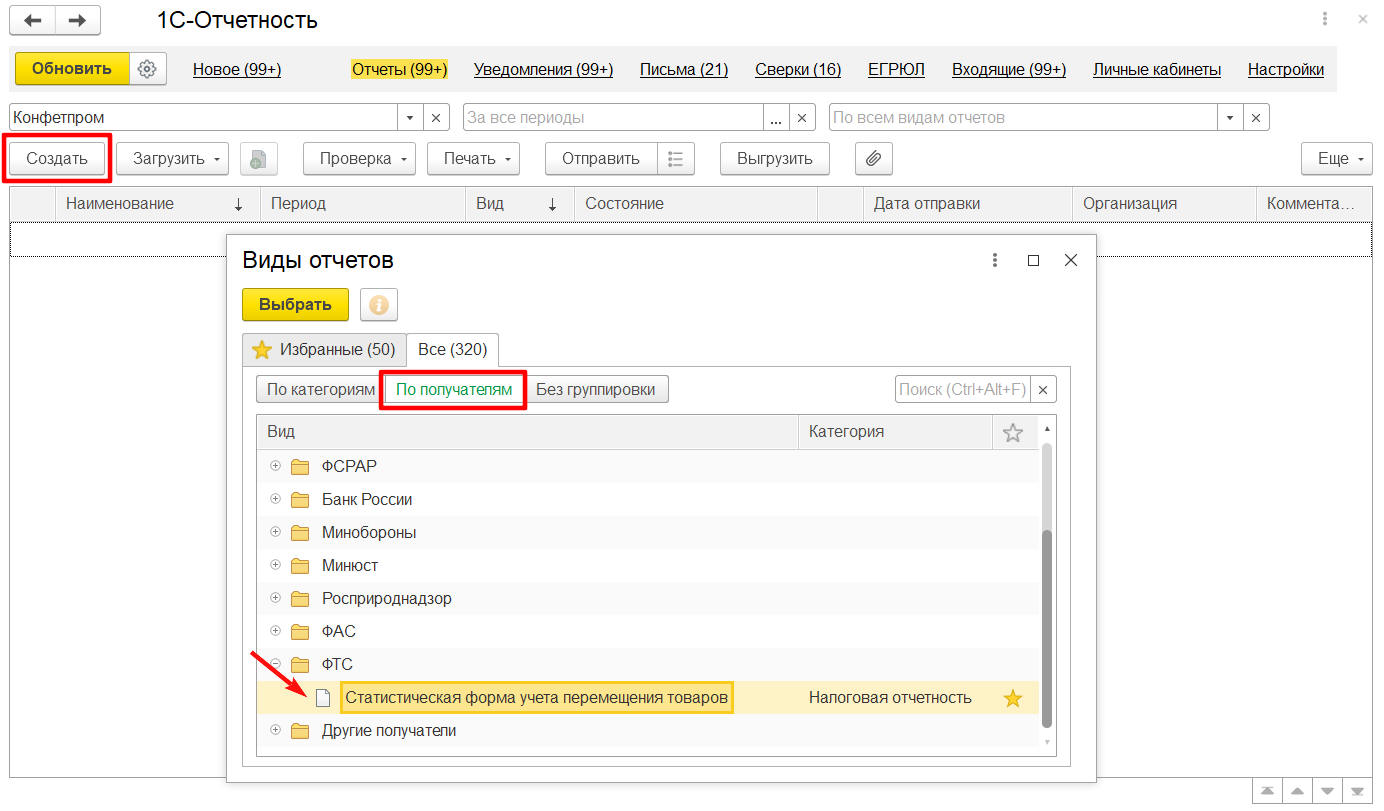Viewport: 1384px width, 811px height.
Task: Open the list icon next to Отправить
Action: click(x=676, y=158)
